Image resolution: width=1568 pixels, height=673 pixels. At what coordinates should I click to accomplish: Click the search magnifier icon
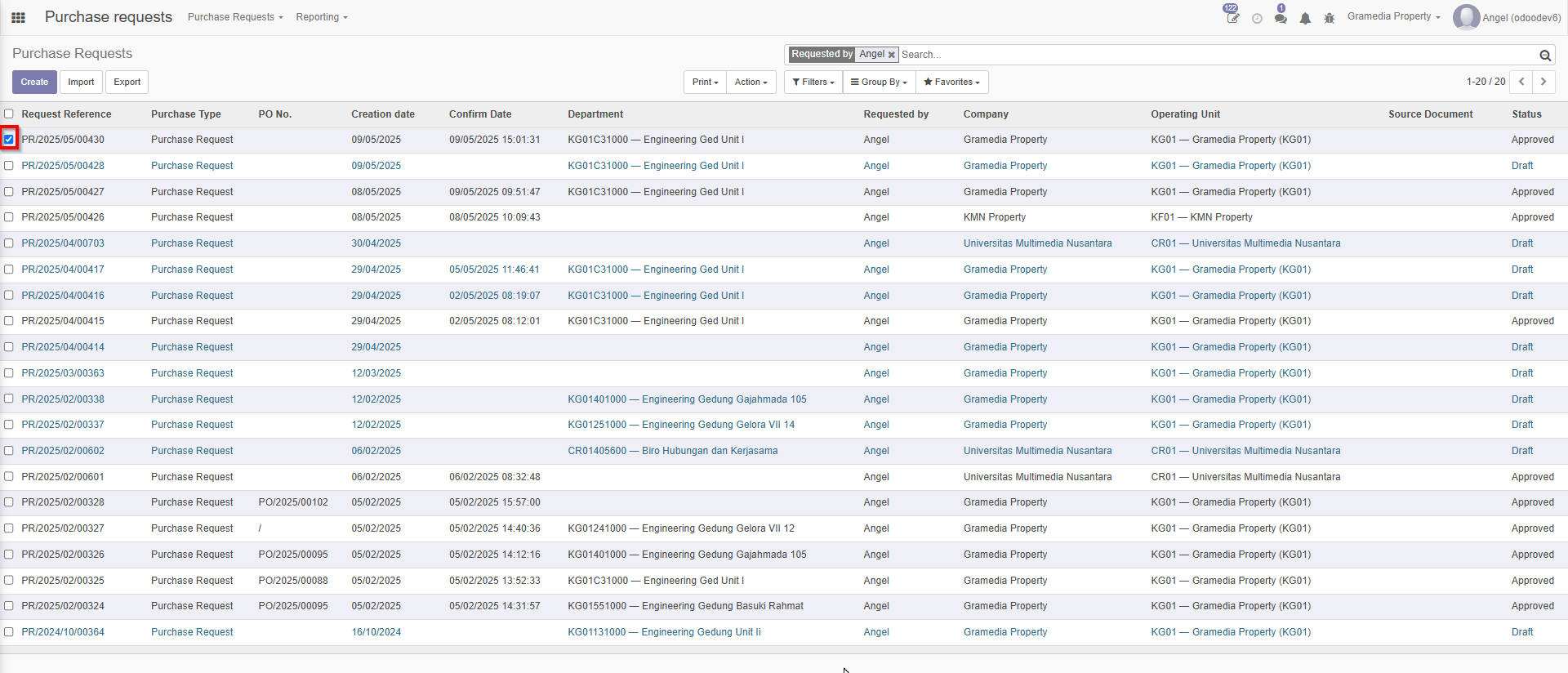pos(1545,55)
